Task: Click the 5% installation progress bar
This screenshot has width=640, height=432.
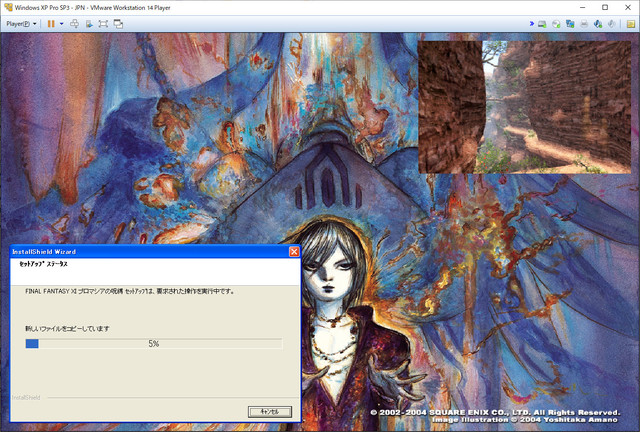Action: click(x=153, y=344)
